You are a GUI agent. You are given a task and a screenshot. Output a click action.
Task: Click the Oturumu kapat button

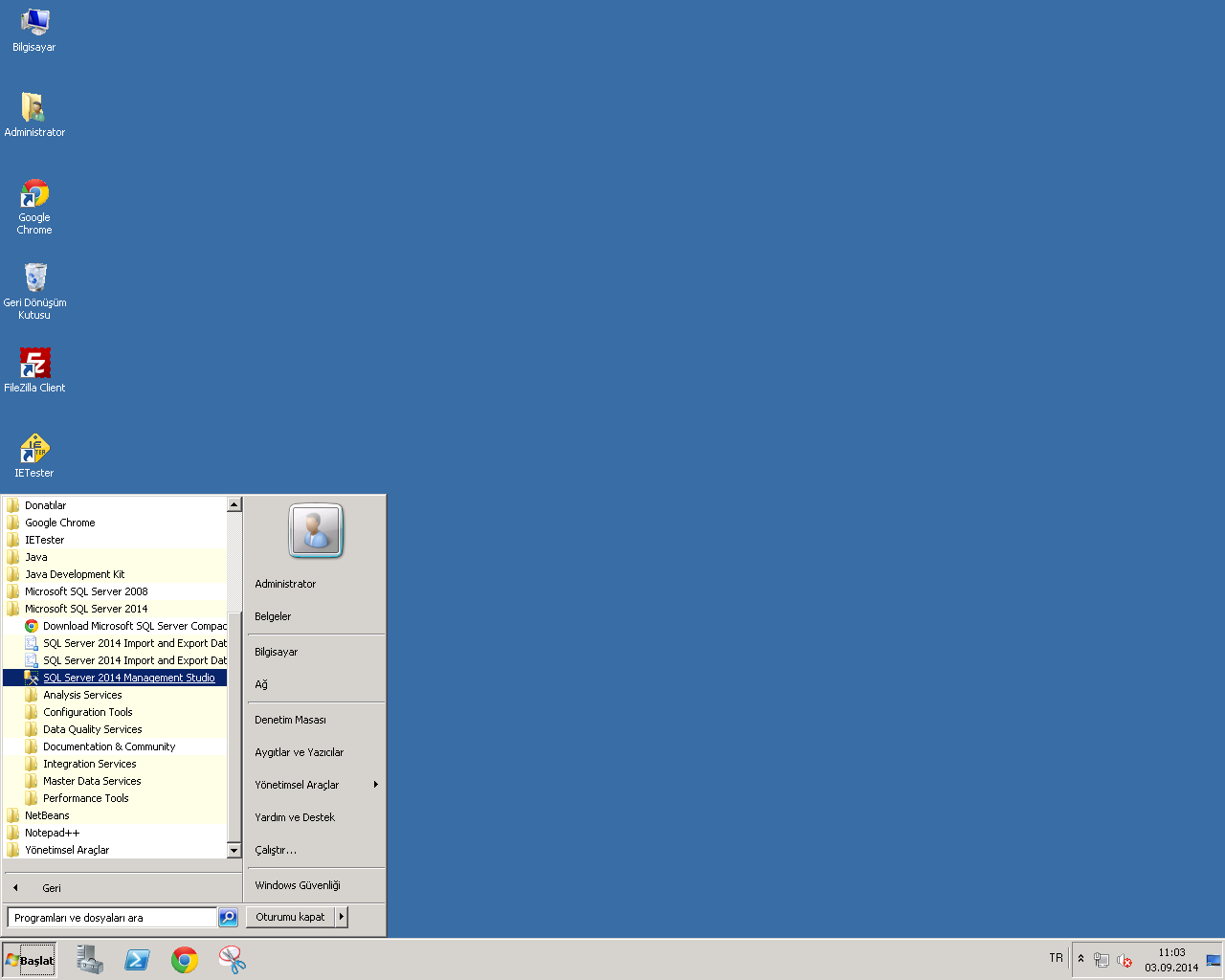coord(290,917)
